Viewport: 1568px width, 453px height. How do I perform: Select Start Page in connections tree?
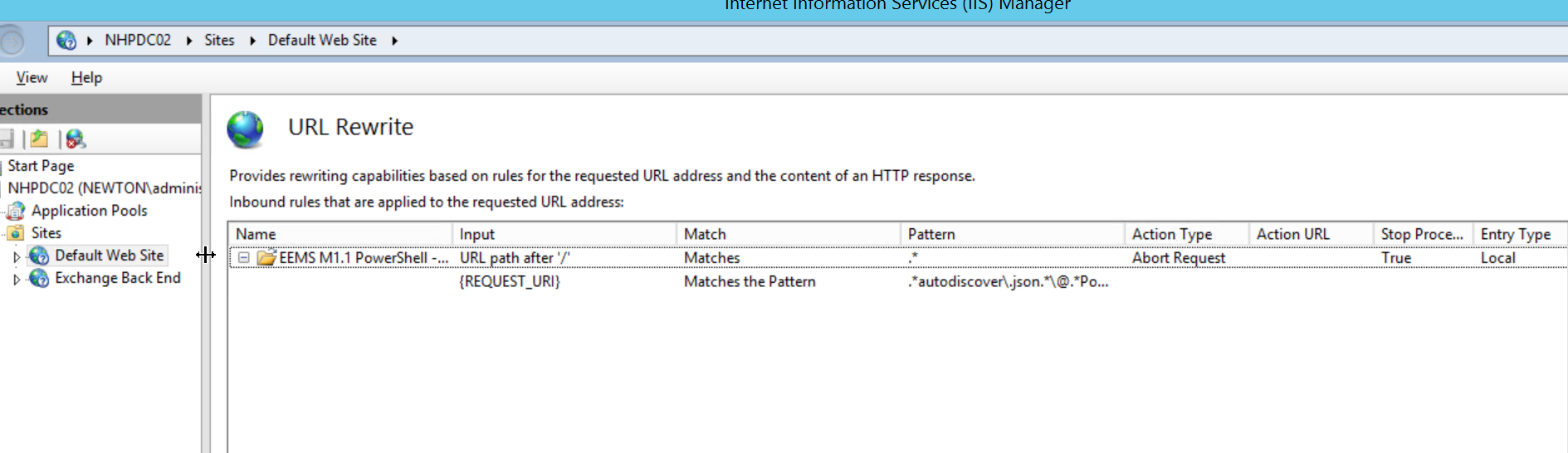click(x=41, y=166)
